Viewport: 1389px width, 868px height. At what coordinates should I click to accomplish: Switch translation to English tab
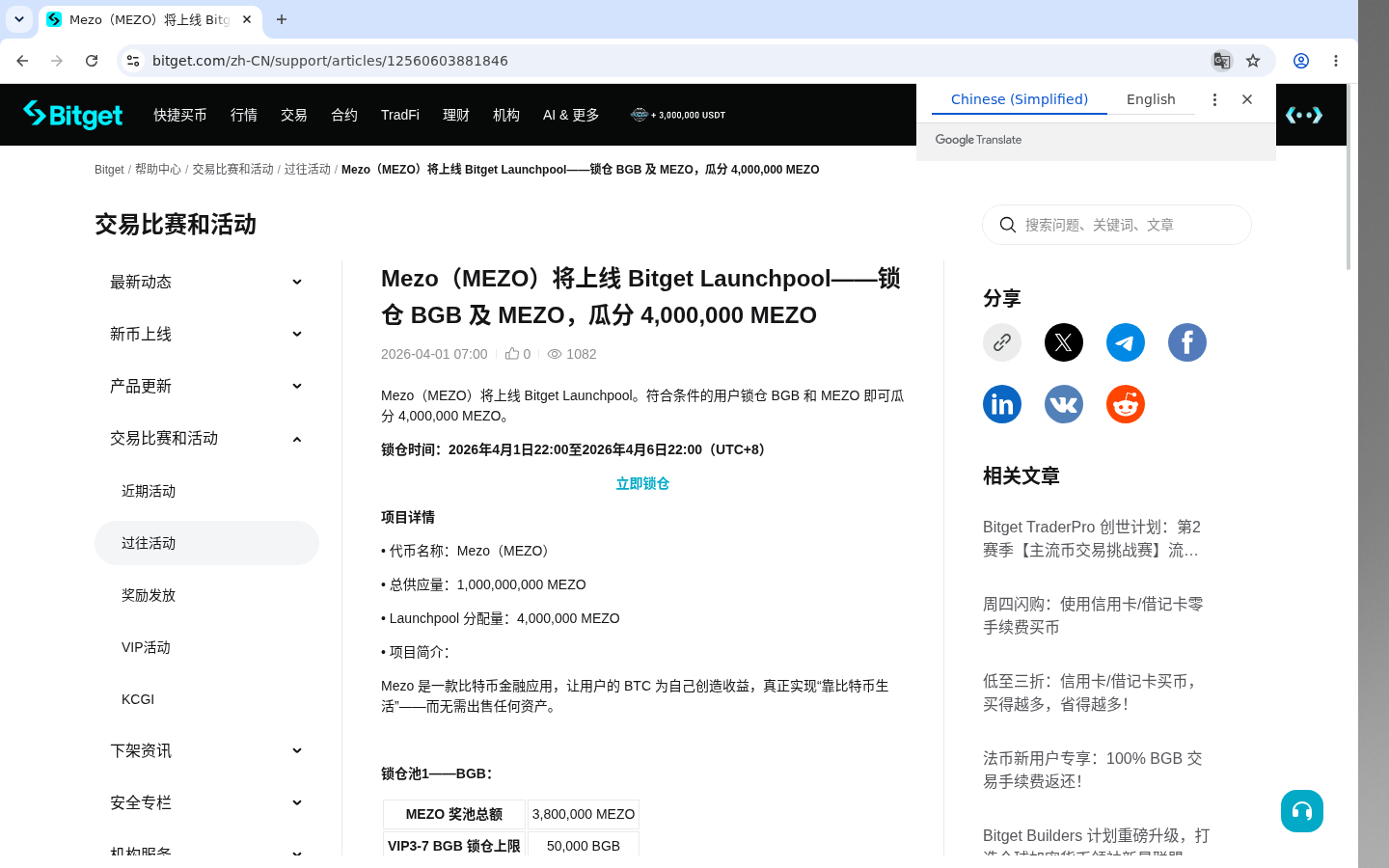[x=1151, y=99]
